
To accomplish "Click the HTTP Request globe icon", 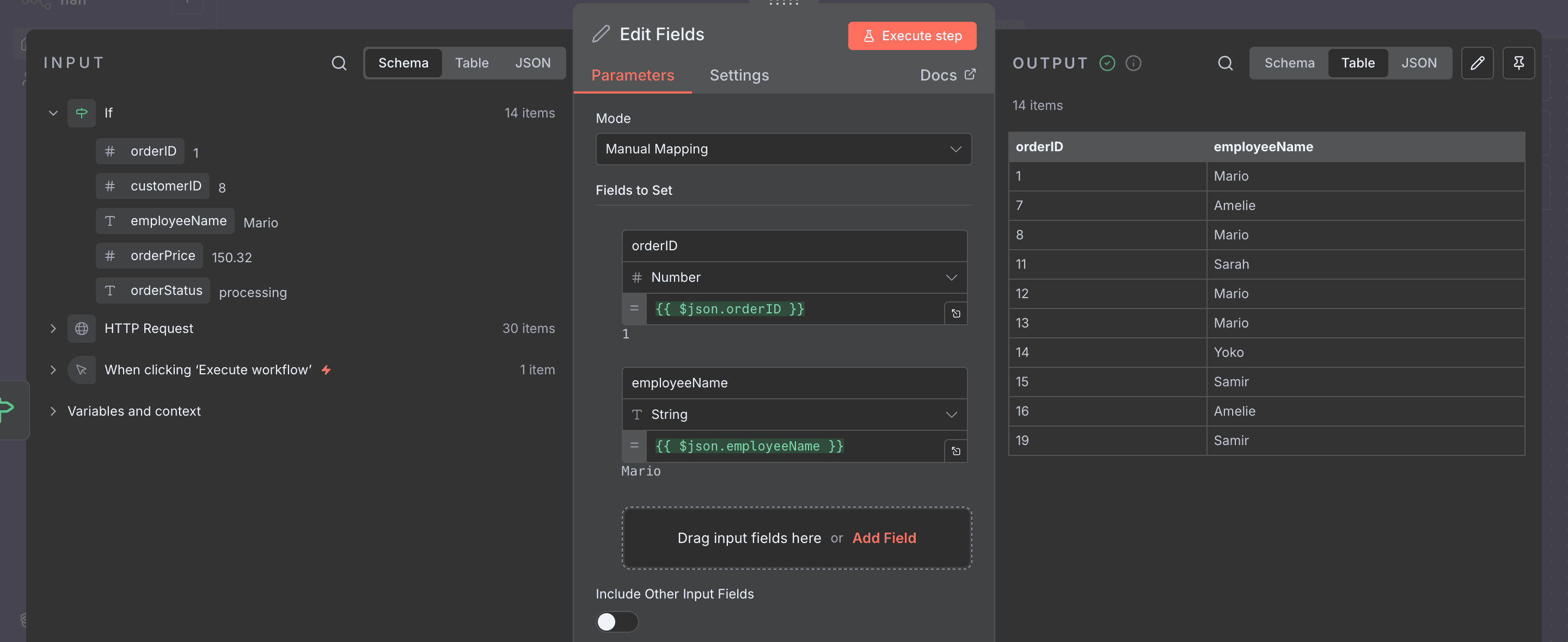I will coord(82,329).
